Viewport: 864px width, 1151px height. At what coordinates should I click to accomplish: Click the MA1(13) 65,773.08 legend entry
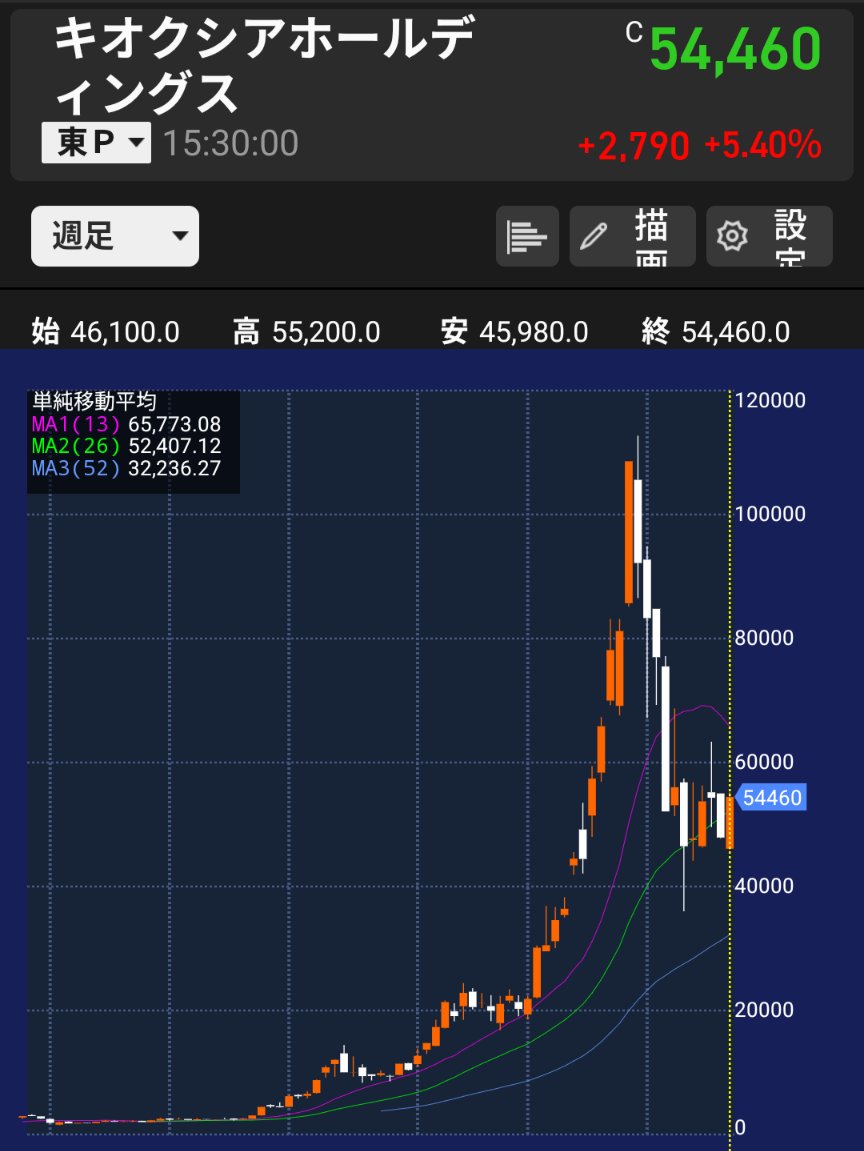(x=126, y=424)
